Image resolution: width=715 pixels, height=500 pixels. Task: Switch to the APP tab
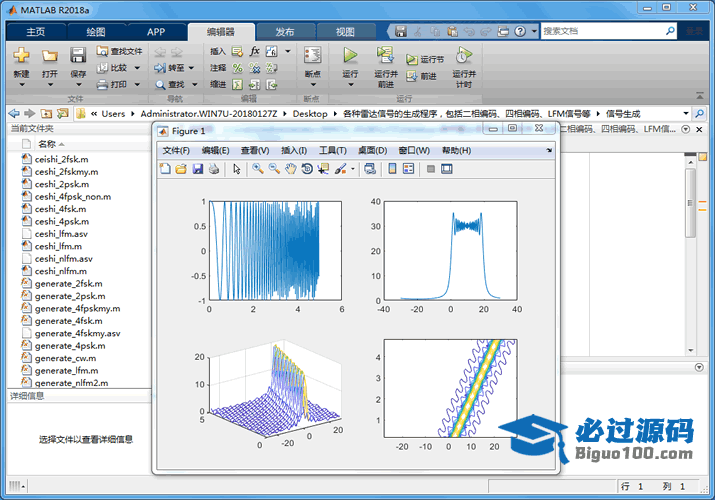tap(156, 31)
